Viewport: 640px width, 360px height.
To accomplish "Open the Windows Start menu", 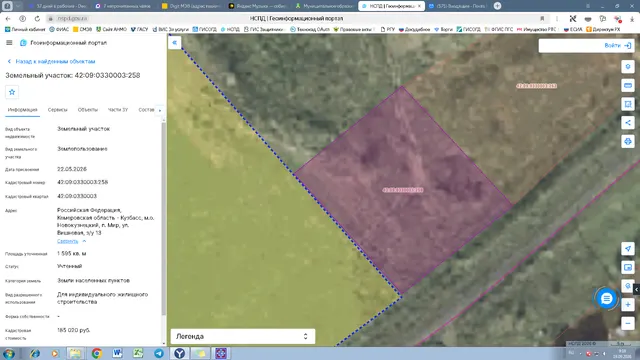I will coord(9,353).
